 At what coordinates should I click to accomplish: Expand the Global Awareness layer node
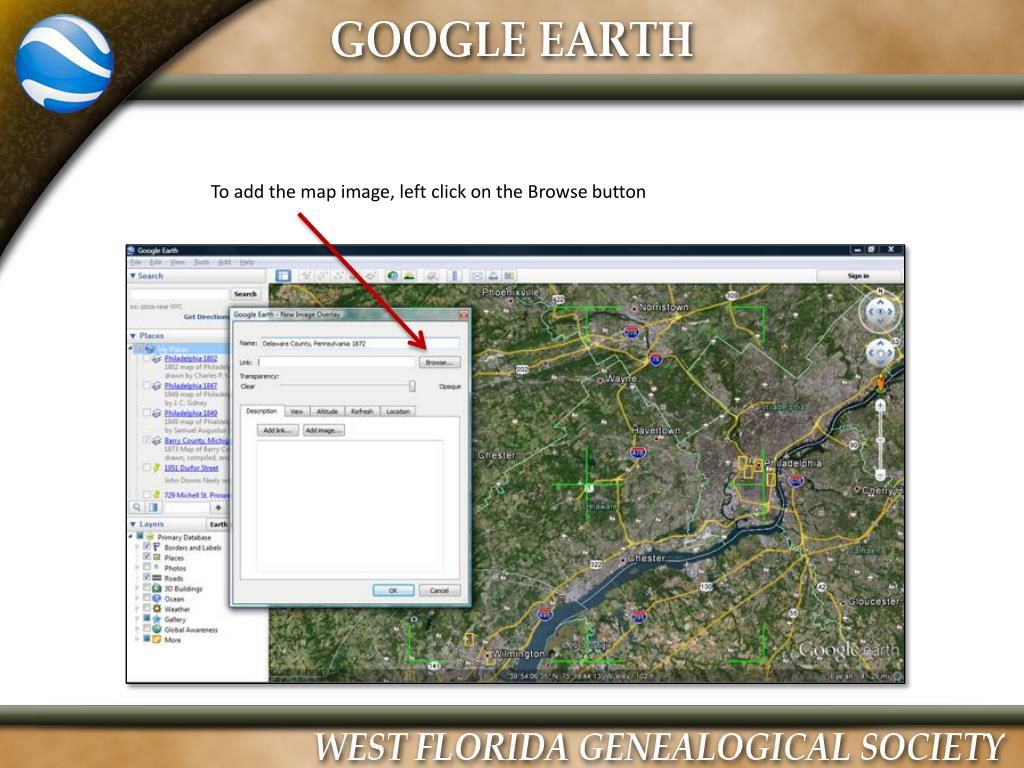[x=137, y=629]
